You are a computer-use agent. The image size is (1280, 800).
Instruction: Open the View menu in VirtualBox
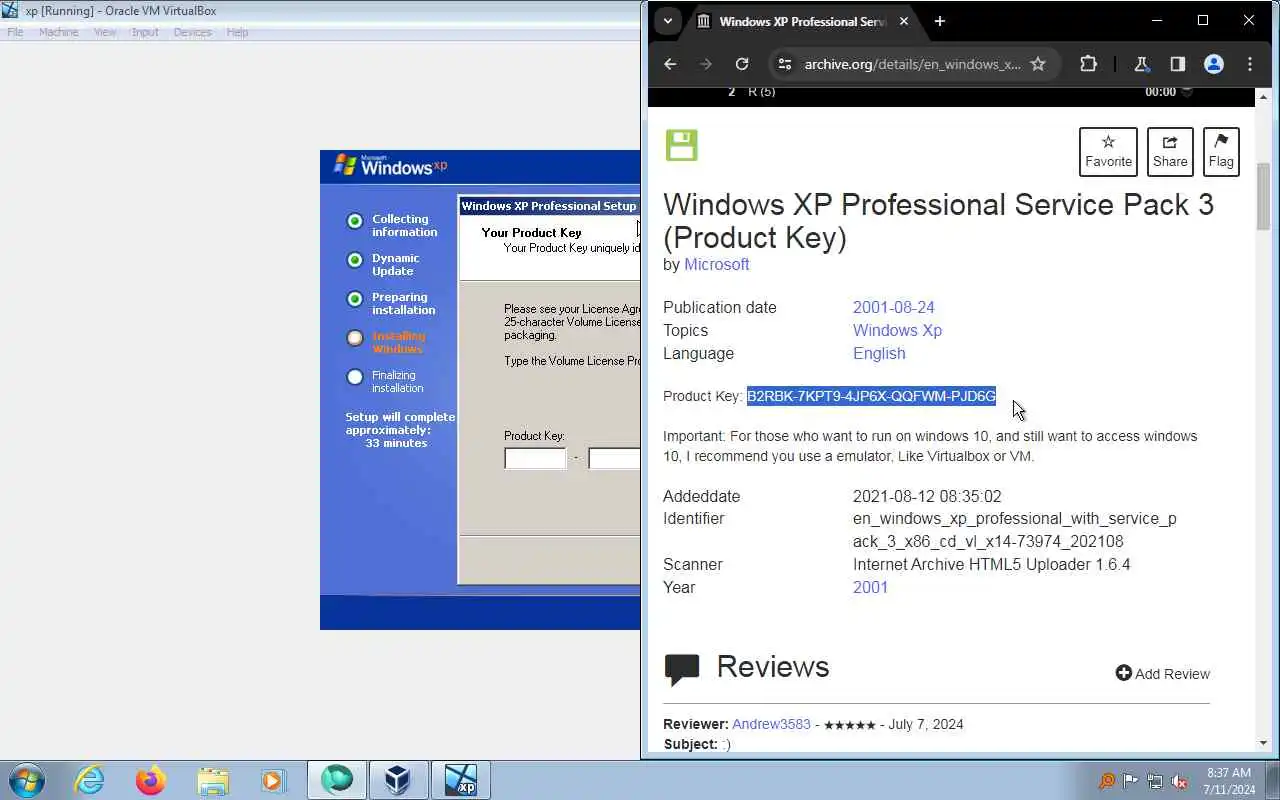pyautogui.click(x=105, y=32)
